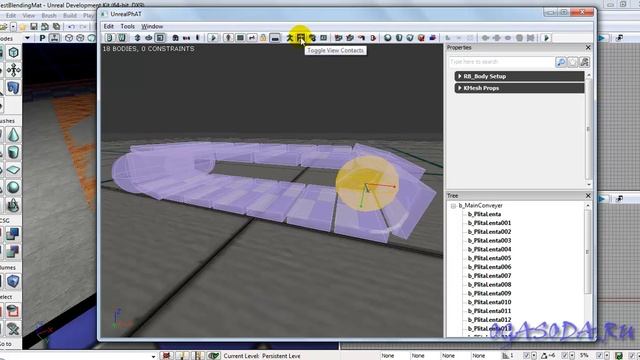This screenshot has width=640, height=360.
Task: Click red delete primitive icon in PhAT
Action: (421, 38)
